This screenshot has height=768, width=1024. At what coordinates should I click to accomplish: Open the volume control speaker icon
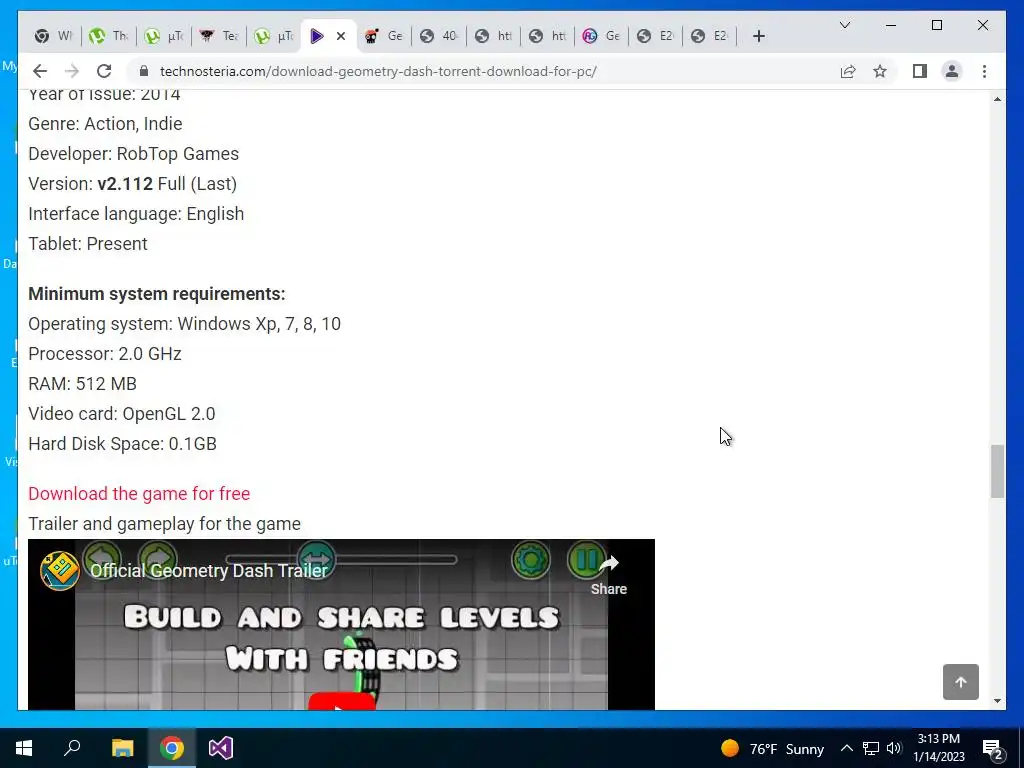pyautogui.click(x=894, y=748)
